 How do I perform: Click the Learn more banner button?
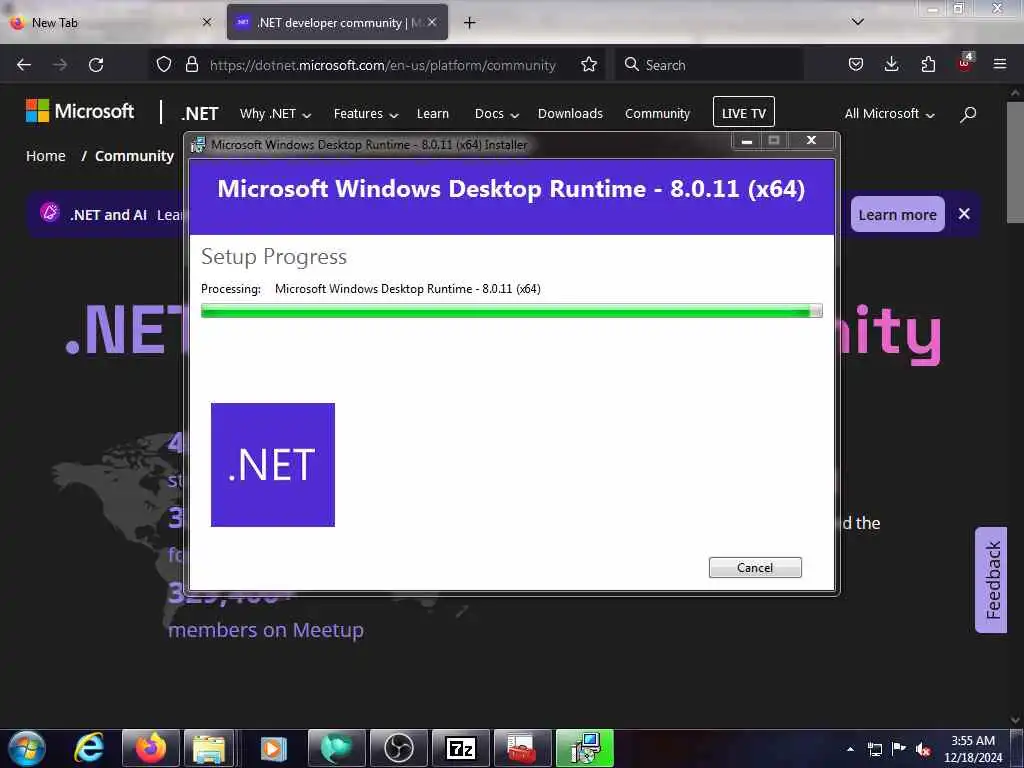(x=897, y=214)
